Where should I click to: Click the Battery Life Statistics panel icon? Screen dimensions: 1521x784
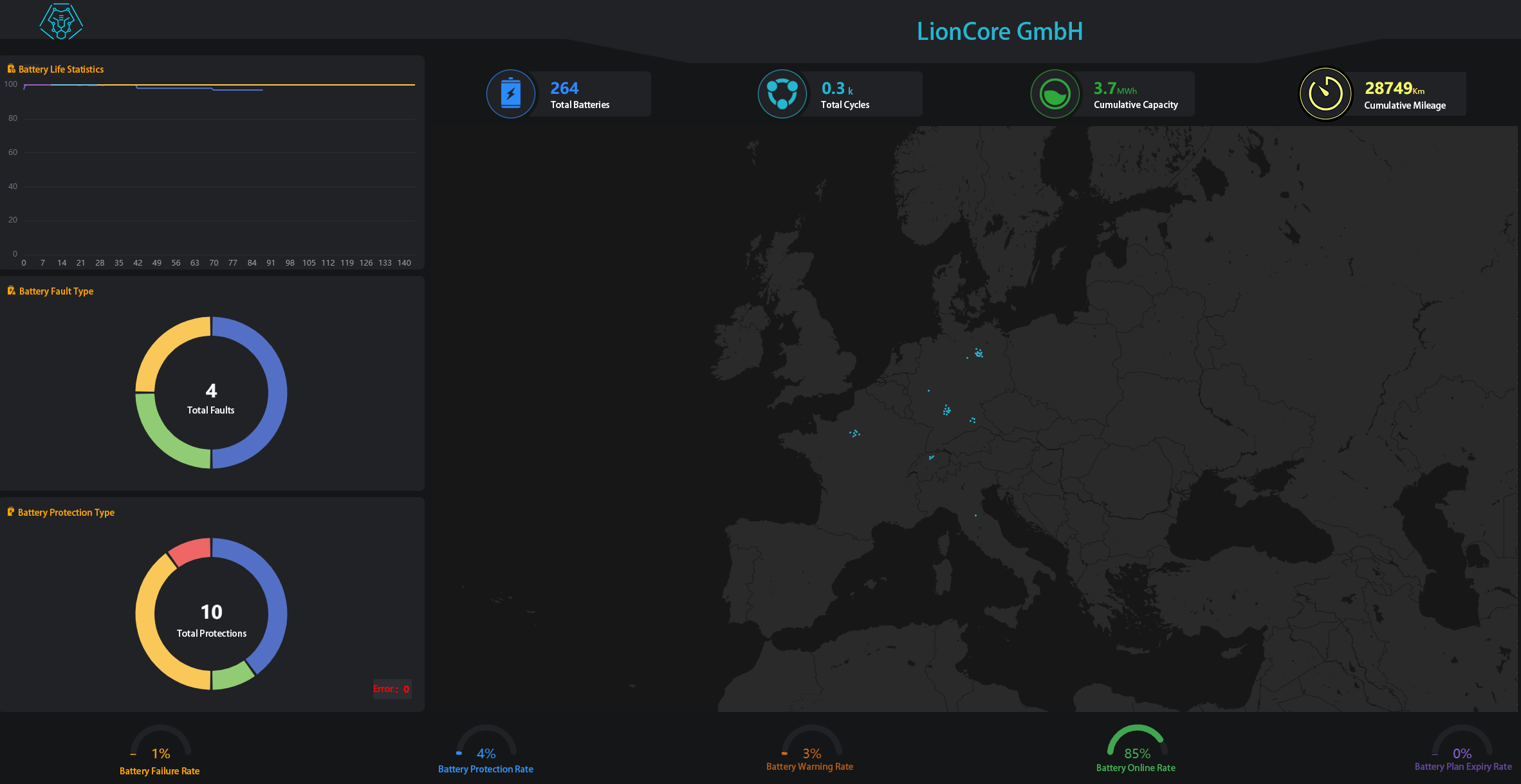[x=11, y=69]
